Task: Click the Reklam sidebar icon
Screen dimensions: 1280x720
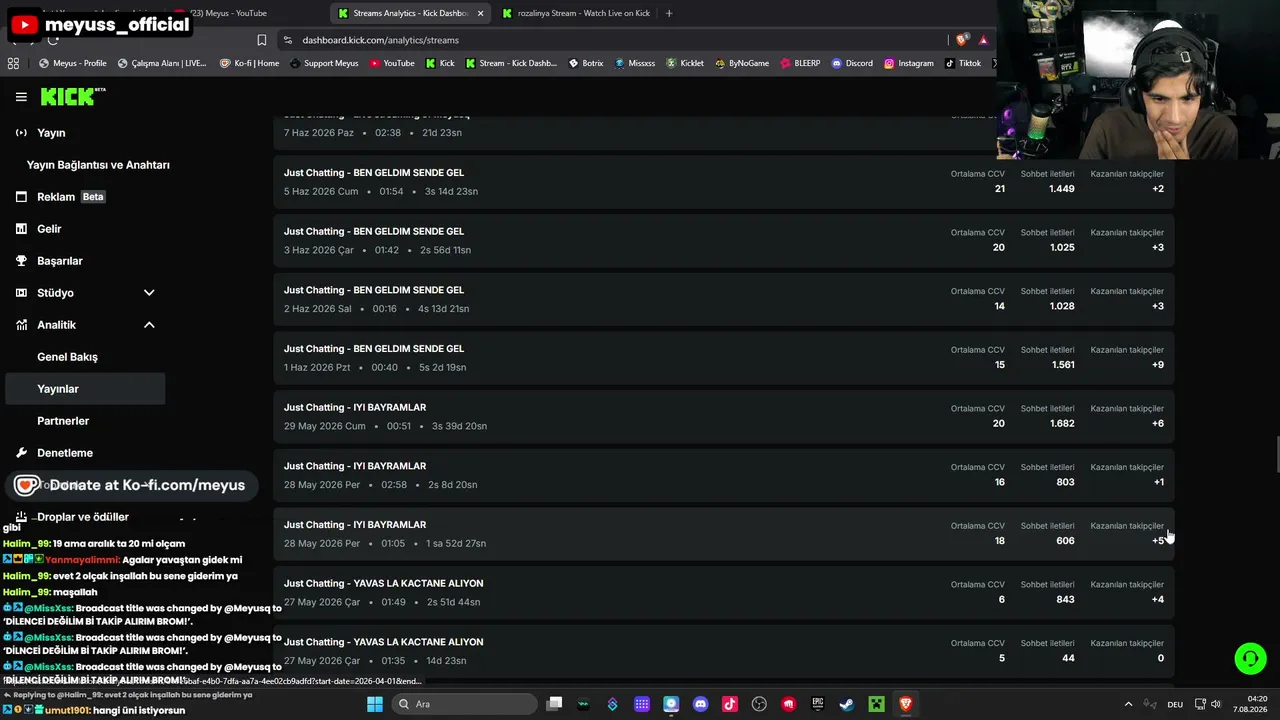Action: 21,197
